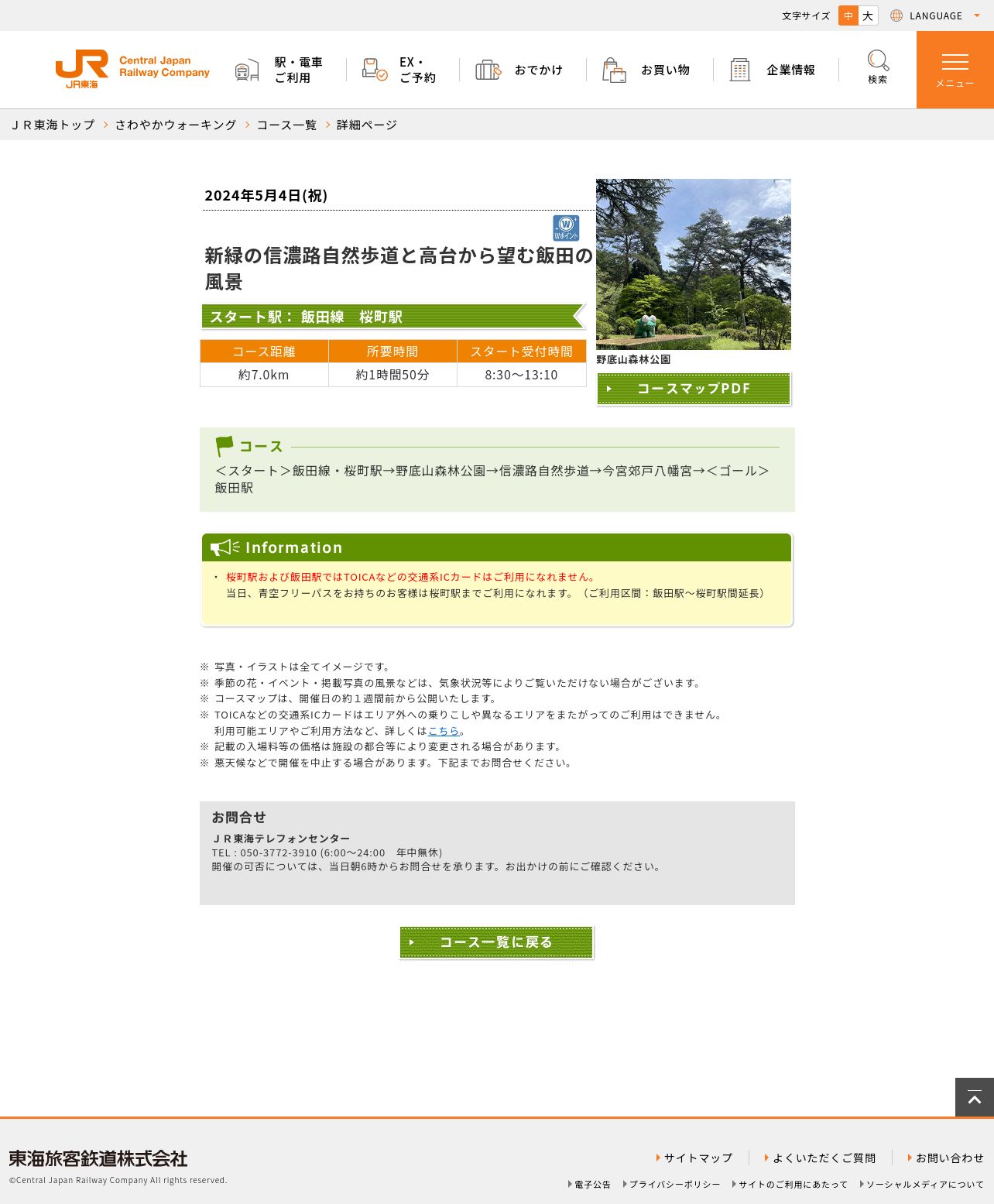Expand the LANGUAGE dropdown arrow

(x=977, y=15)
